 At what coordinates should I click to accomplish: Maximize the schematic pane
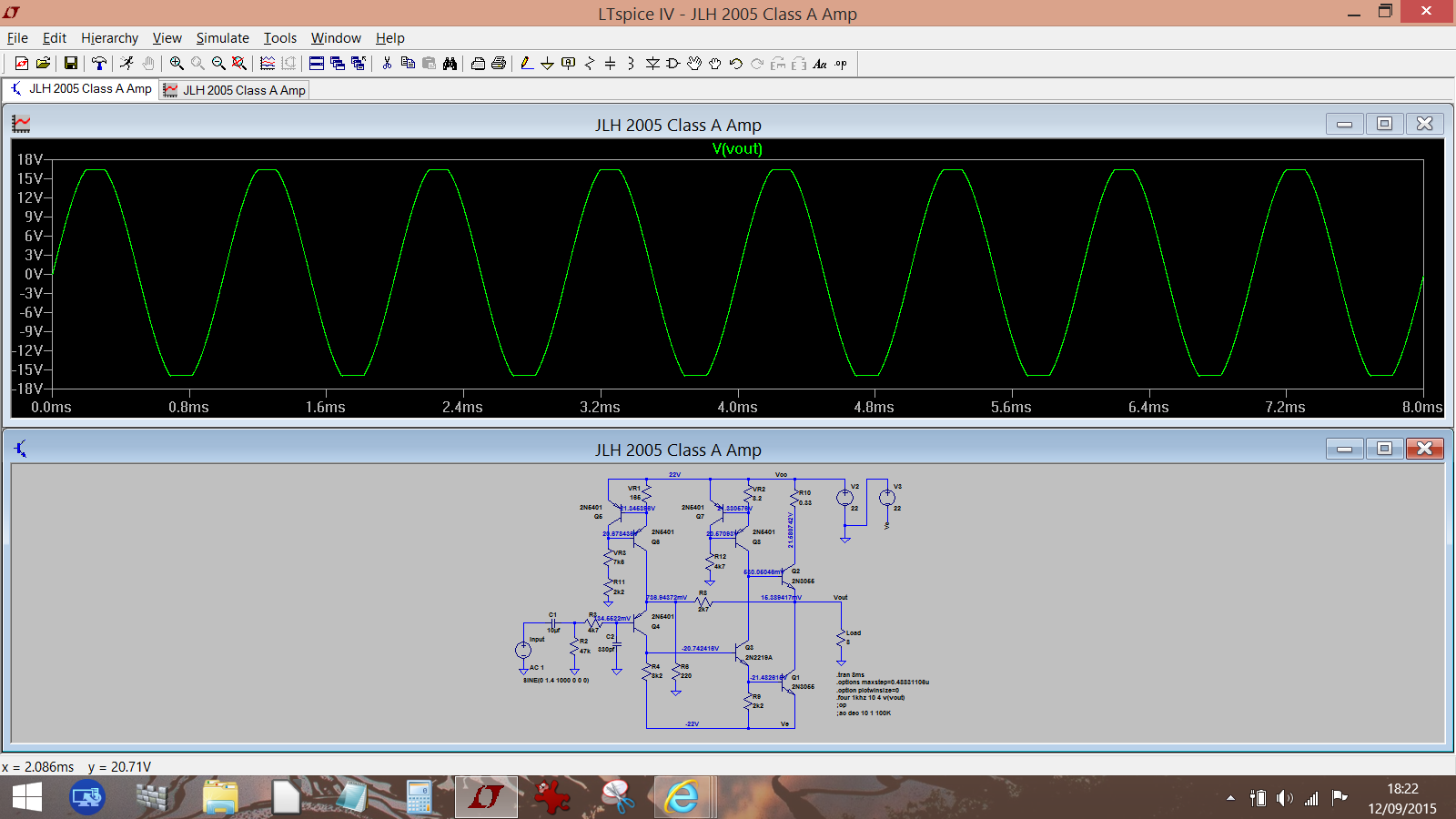click(x=1384, y=449)
